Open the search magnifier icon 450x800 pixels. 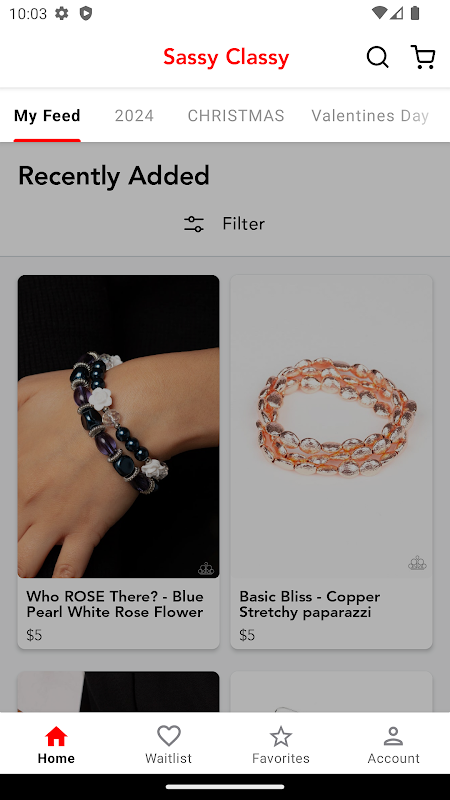tap(378, 57)
